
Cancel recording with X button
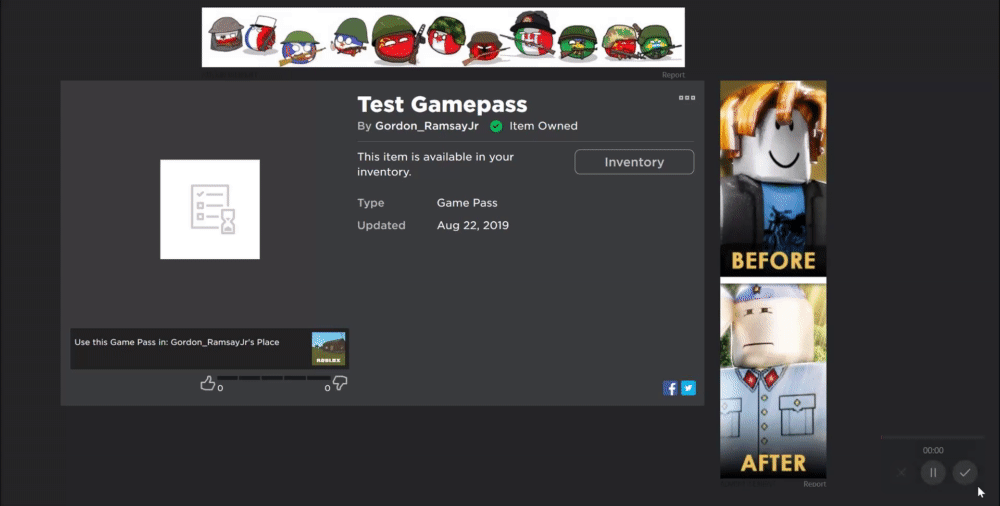(901, 473)
